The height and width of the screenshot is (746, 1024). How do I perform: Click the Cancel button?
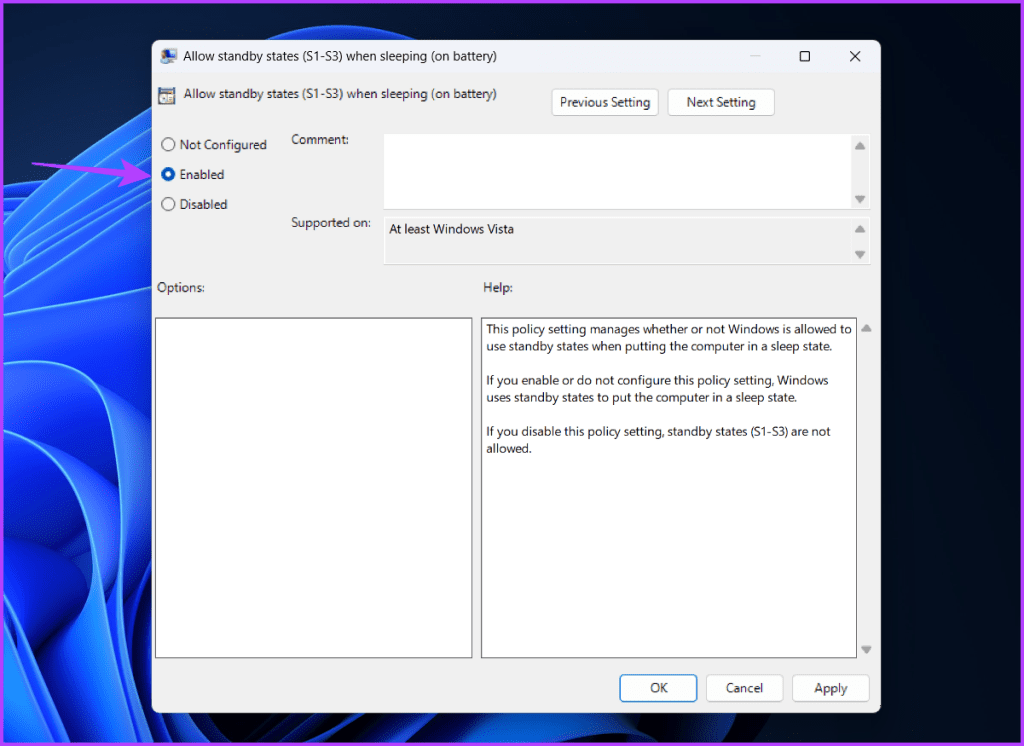(744, 688)
